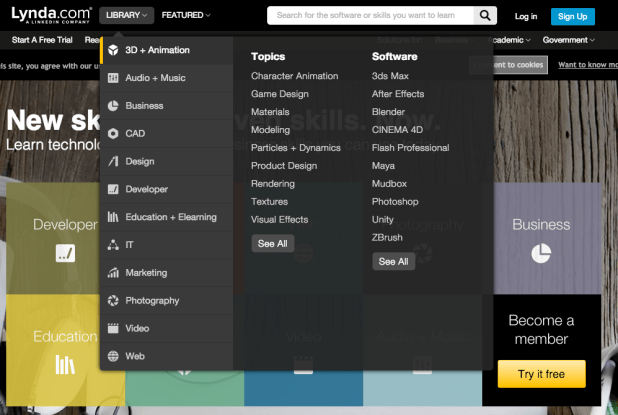The width and height of the screenshot is (618, 415).
Task: Open Mudbox software link
Action: point(389,184)
